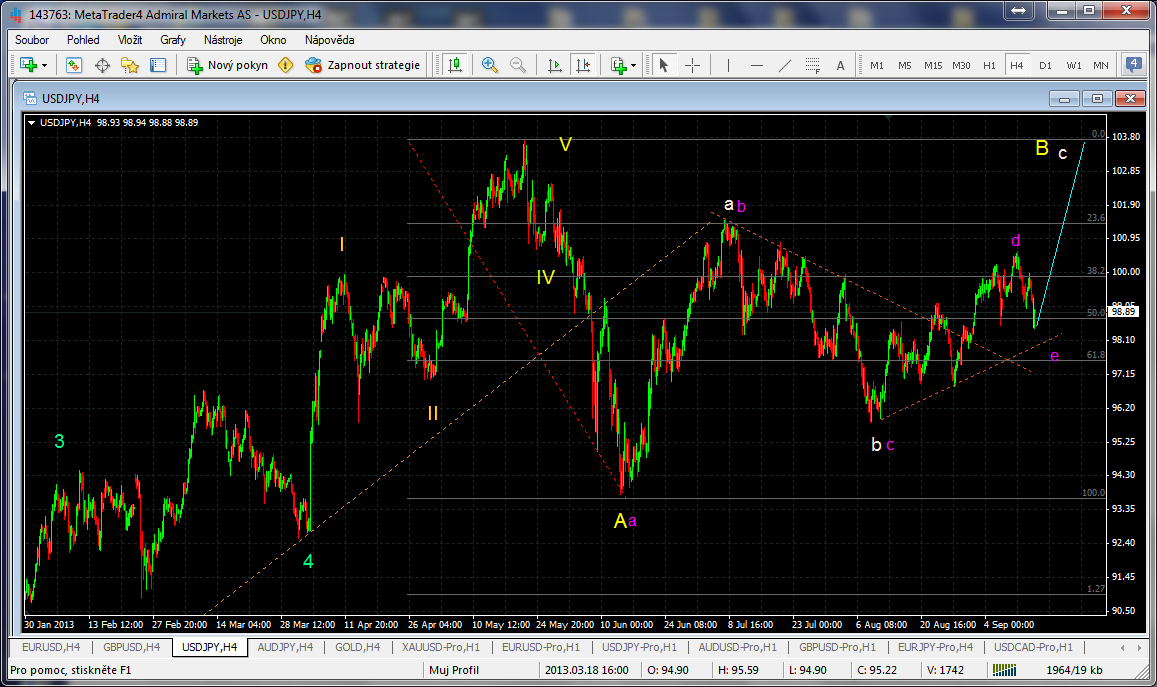Select the H4 timeframe button
The height and width of the screenshot is (687, 1157).
[1017, 65]
